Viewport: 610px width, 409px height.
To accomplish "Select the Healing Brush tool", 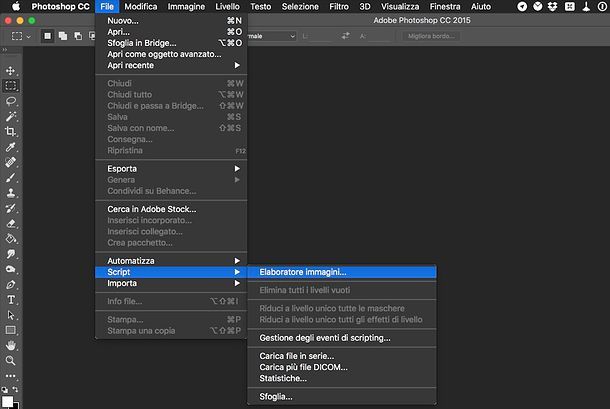I will coord(11,162).
